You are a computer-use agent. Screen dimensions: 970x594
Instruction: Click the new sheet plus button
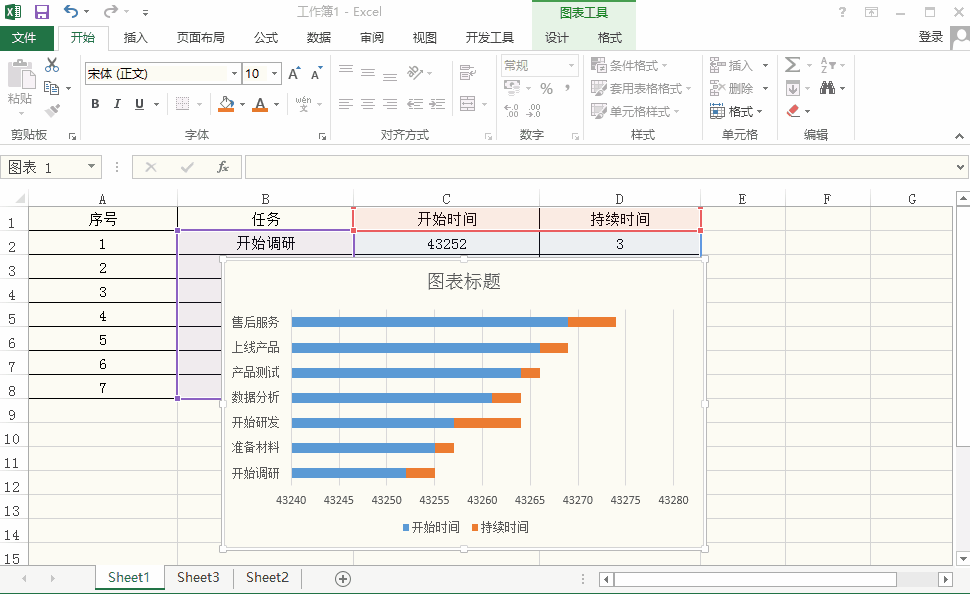343,578
